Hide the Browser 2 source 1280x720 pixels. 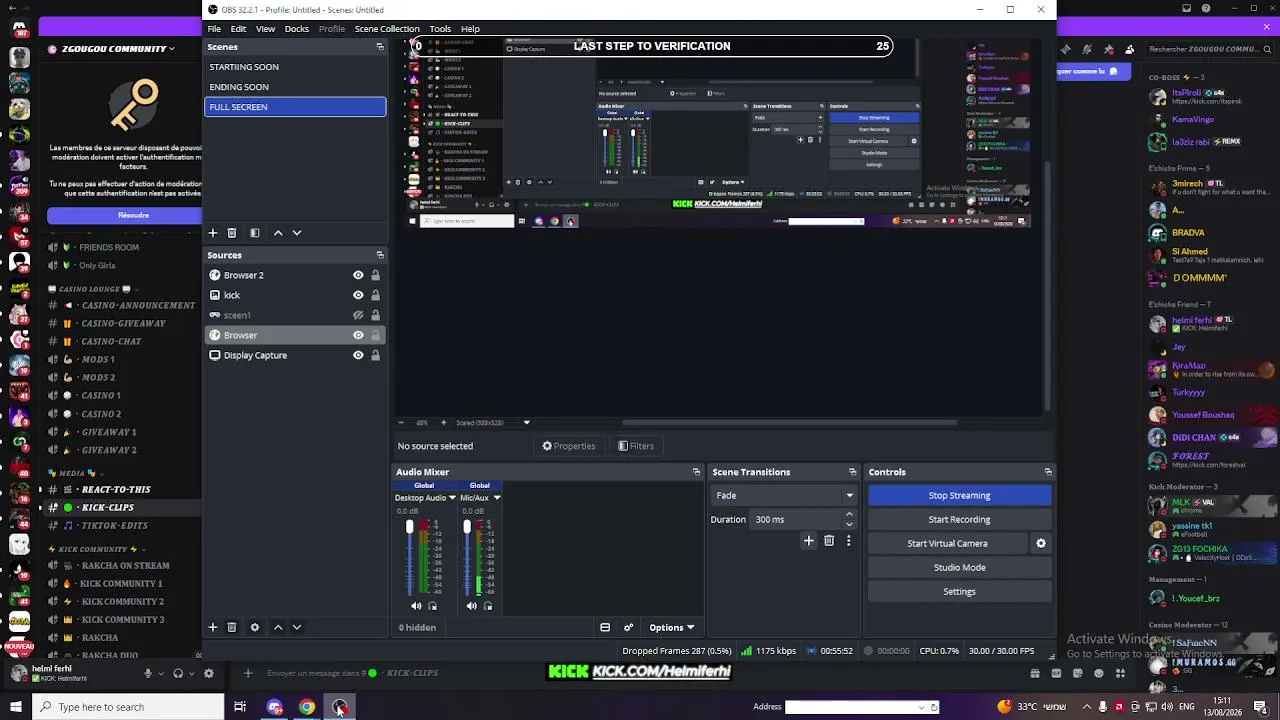pyautogui.click(x=358, y=275)
